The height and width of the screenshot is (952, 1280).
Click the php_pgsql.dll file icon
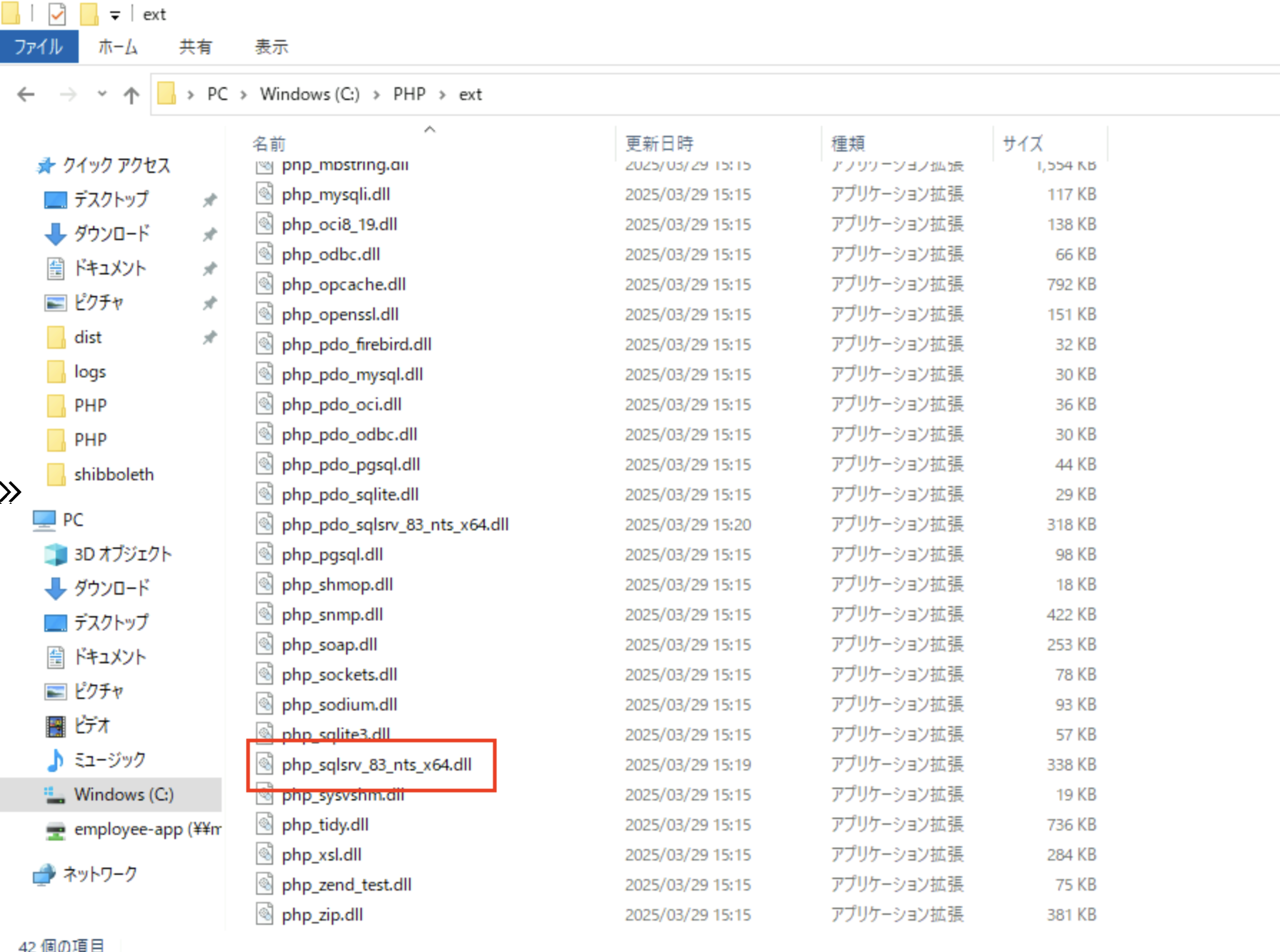[x=265, y=554]
